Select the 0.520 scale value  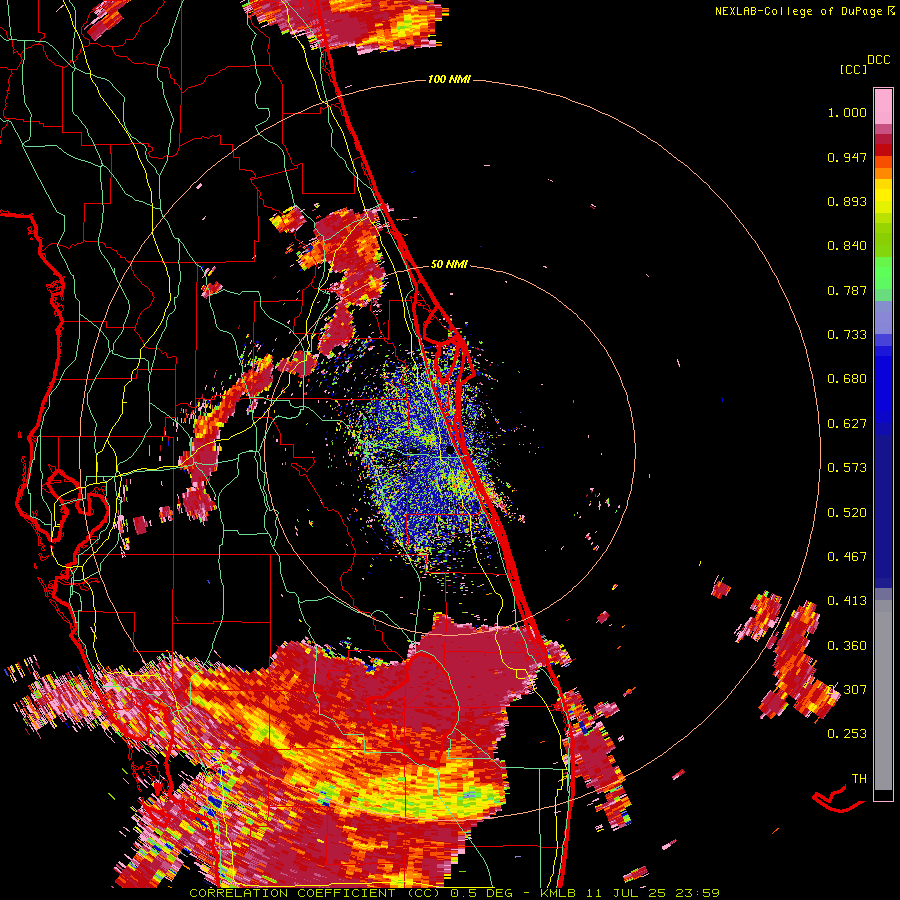847,512
